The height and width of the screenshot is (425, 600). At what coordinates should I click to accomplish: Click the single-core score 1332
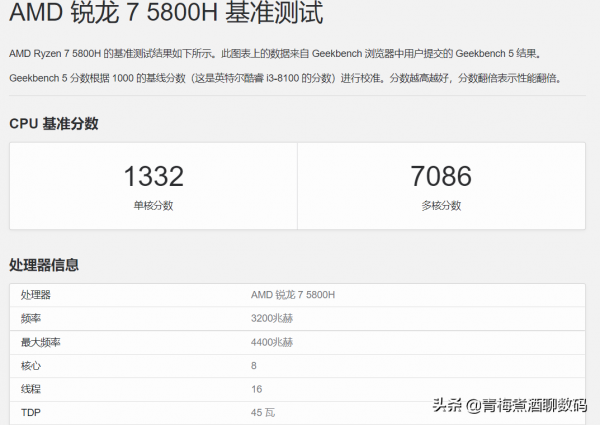pyautogui.click(x=154, y=176)
